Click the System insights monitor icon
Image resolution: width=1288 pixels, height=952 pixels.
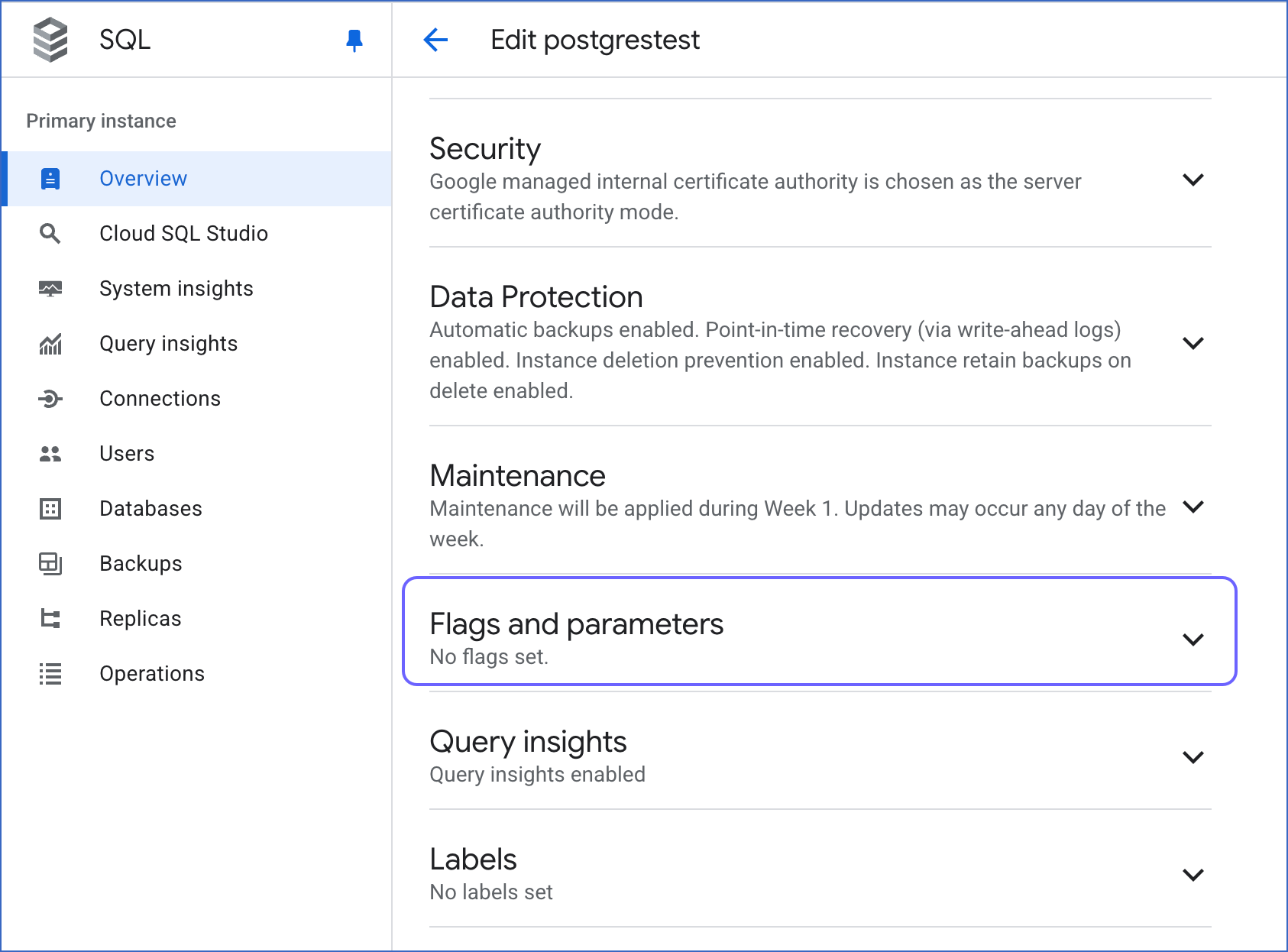tap(50, 289)
